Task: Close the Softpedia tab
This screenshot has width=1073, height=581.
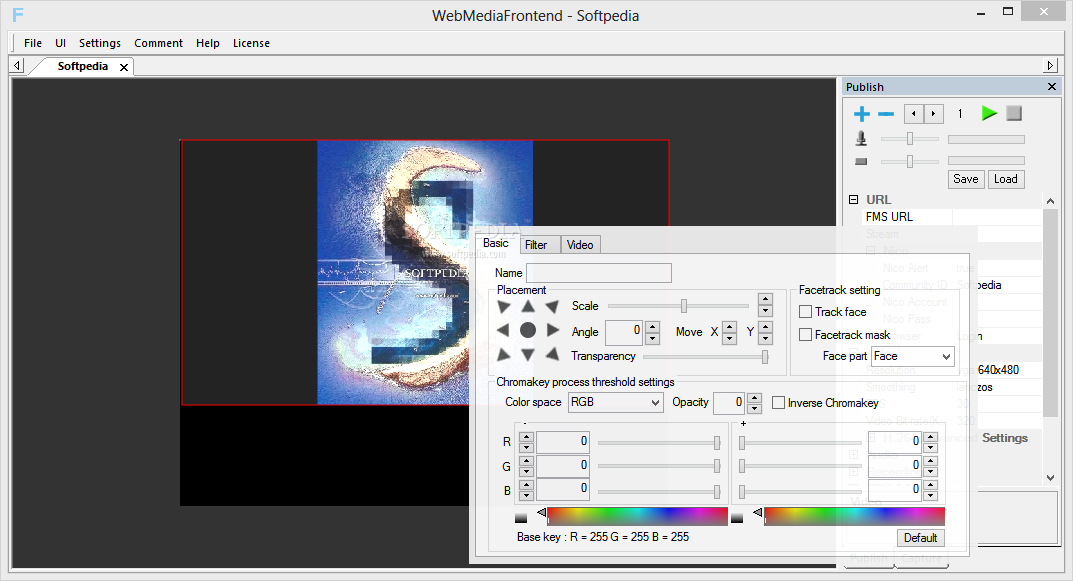Action: 124,67
